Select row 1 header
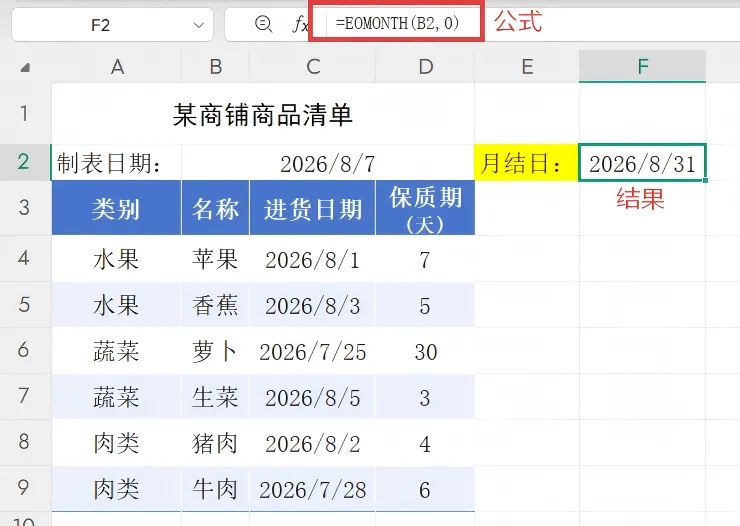This screenshot has width=740, height=526. click(25, 114)
